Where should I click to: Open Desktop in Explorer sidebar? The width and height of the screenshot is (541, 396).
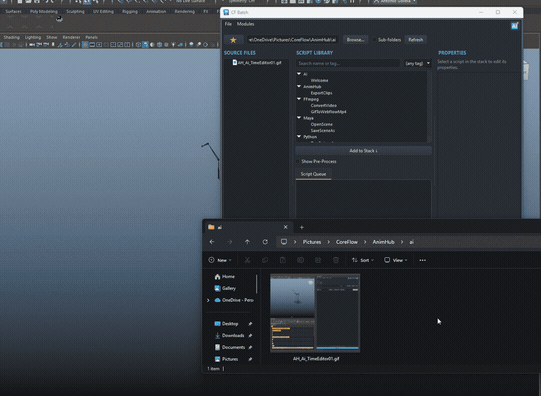pos(227,324)
